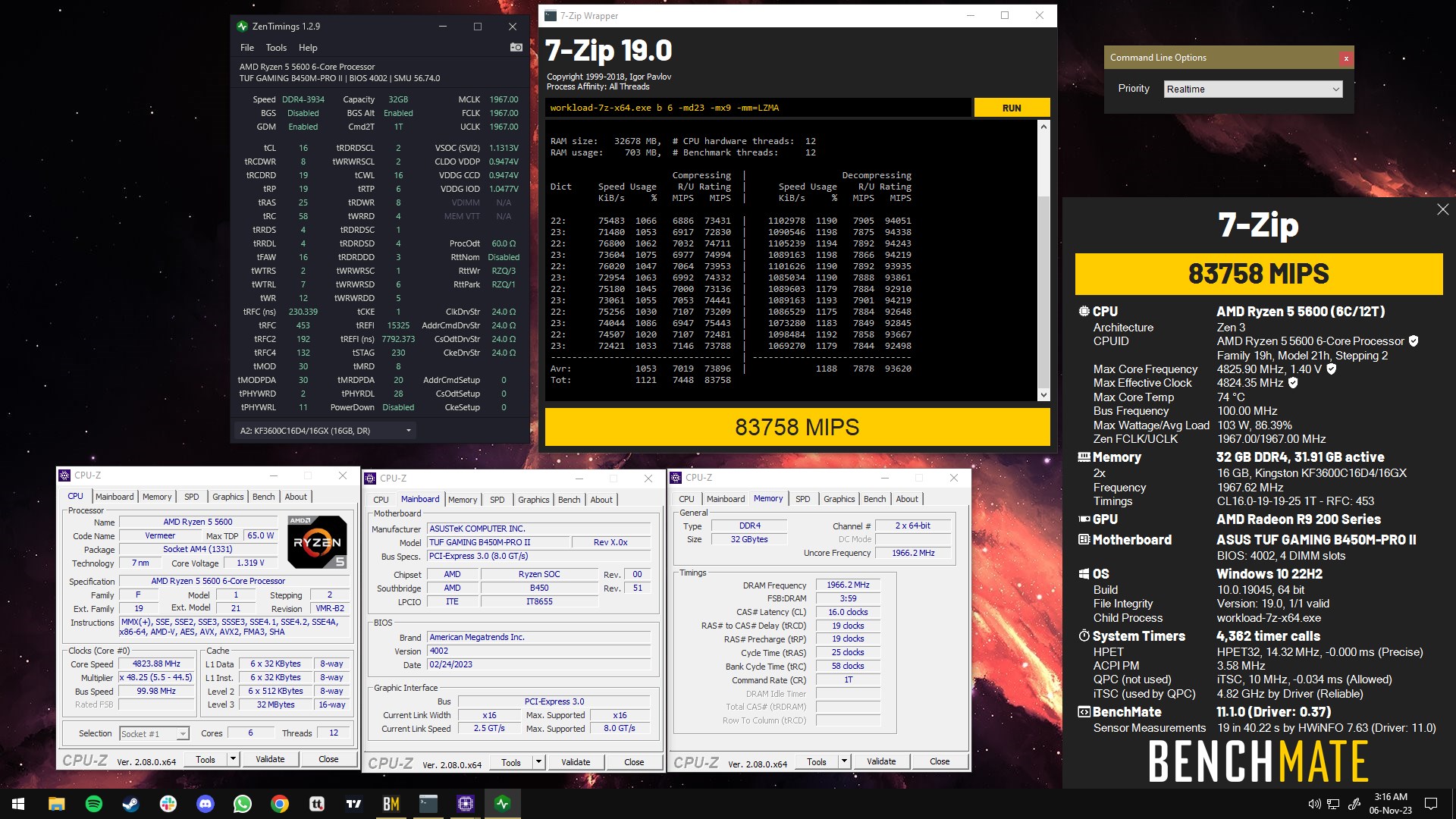
Task: Open the Graphics tab in middle CPU-Z window
Action: 534,500
